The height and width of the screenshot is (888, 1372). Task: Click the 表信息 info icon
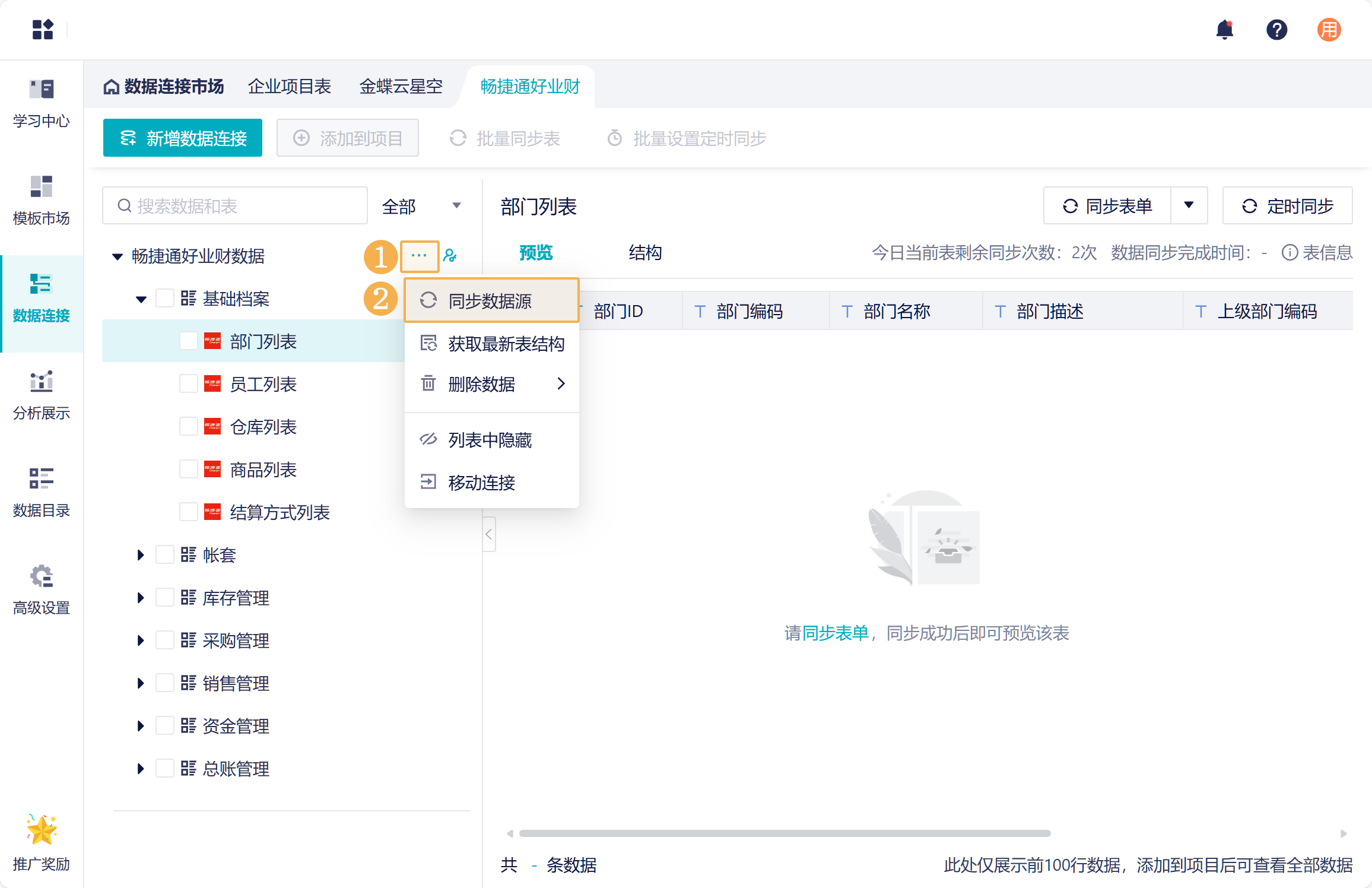click(1289, 253)
